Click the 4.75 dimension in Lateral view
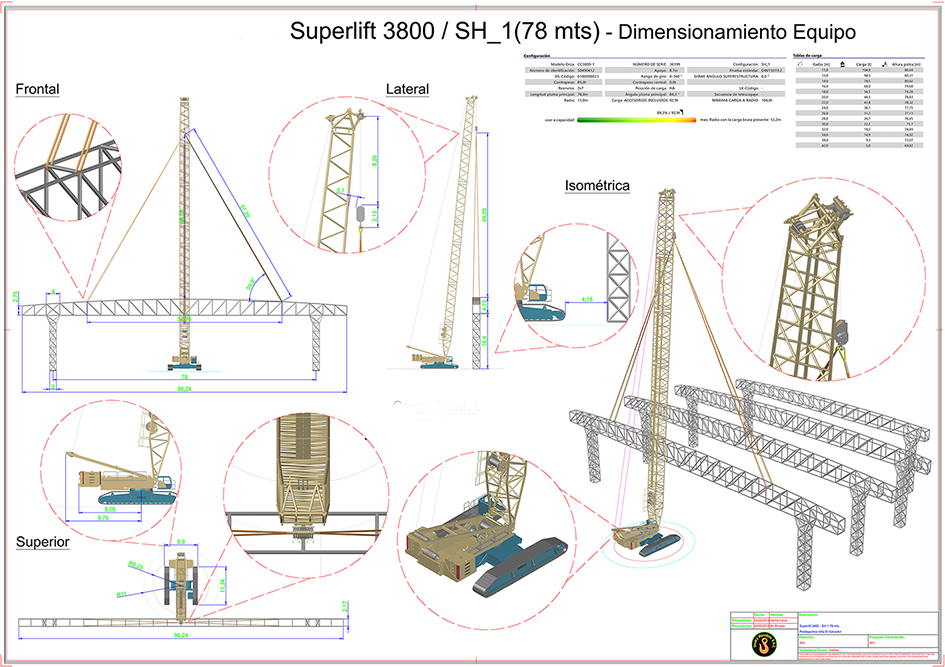This screenshot has height=667, width=945. point(485,305)
